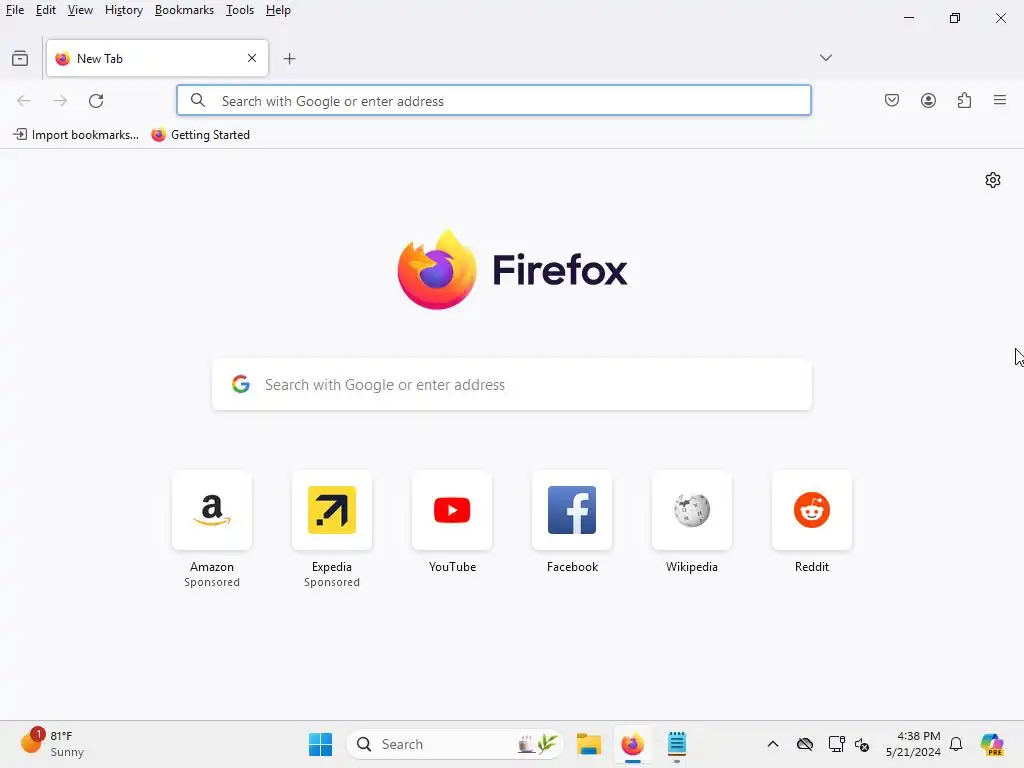Click the page's center Google search box
Screen dimensions: 1024x768
click(512, 385)
